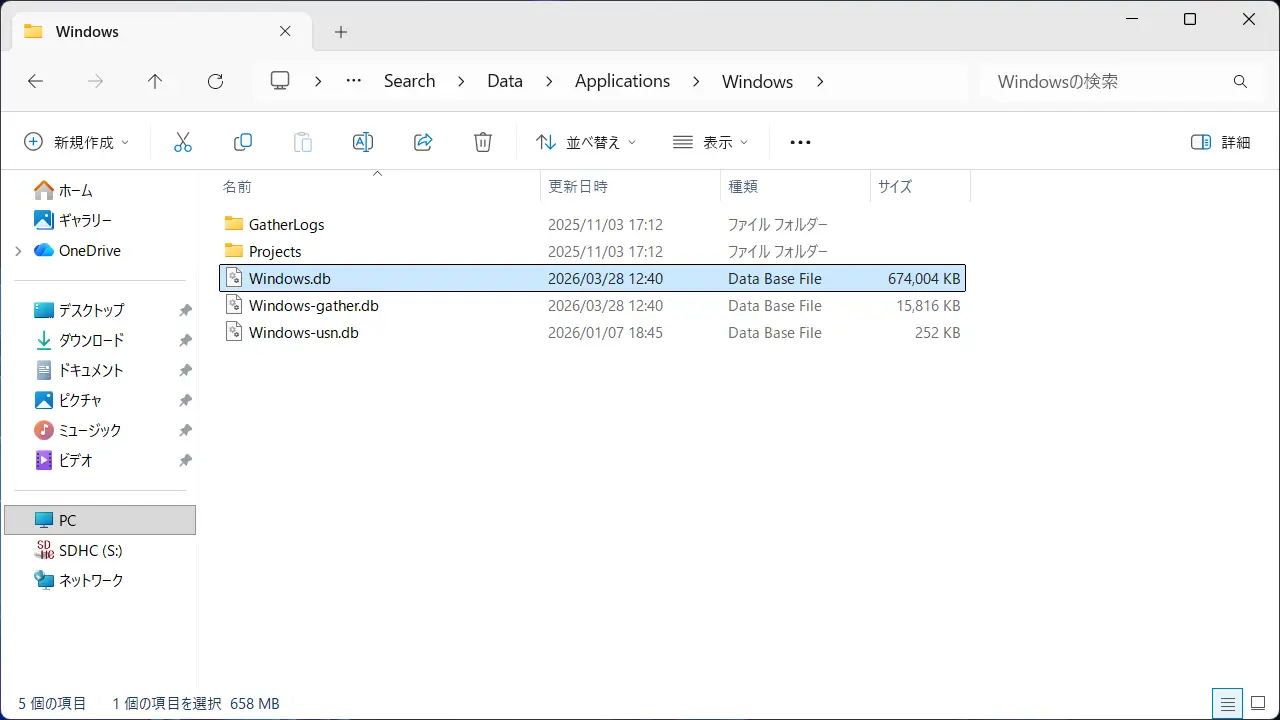Viewport: 1280px width, 720px height.
Task: Open the 並べ替え sort dropdown
Action: click(x=586, y=142)
